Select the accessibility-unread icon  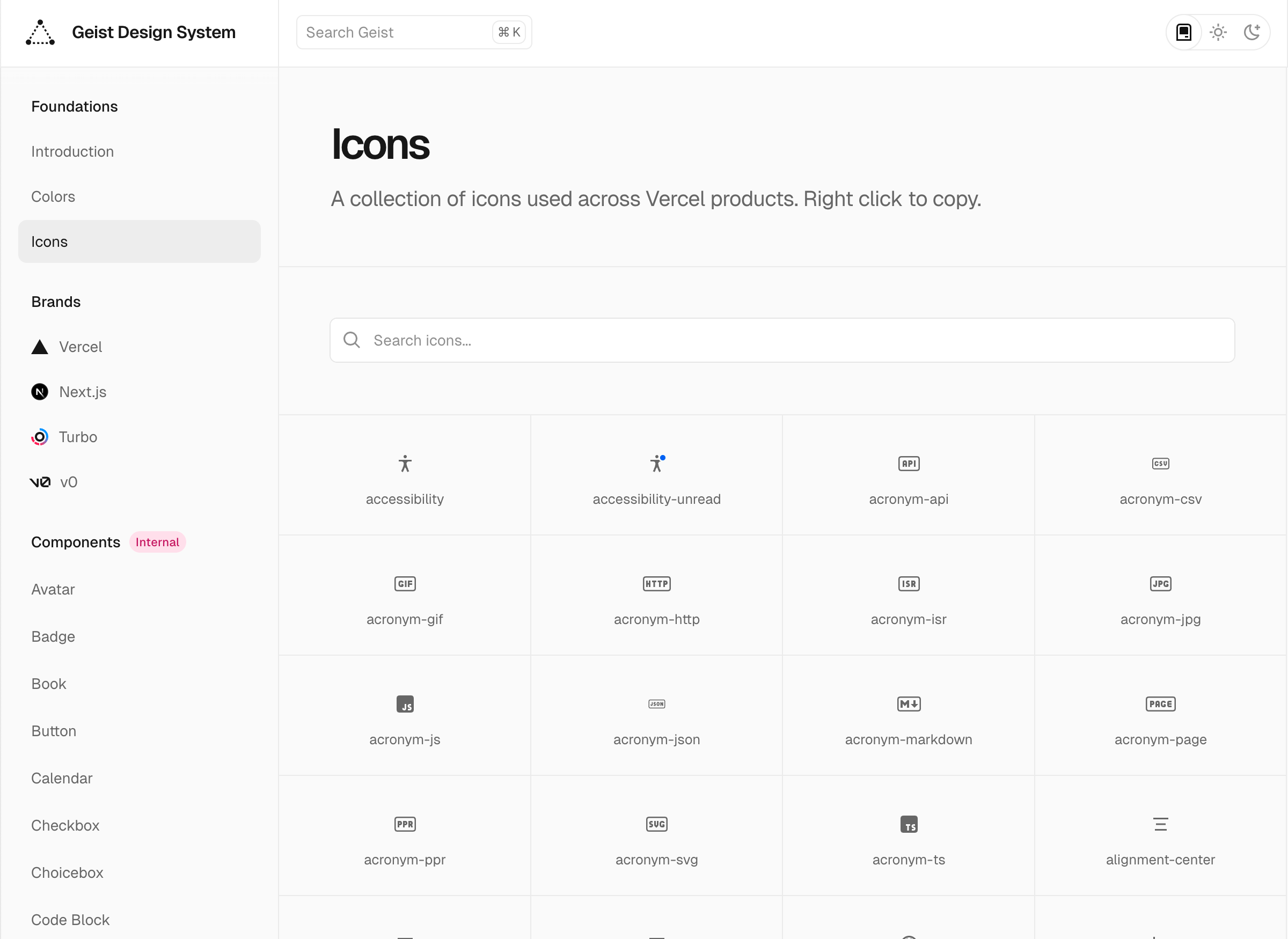[657, 463]
